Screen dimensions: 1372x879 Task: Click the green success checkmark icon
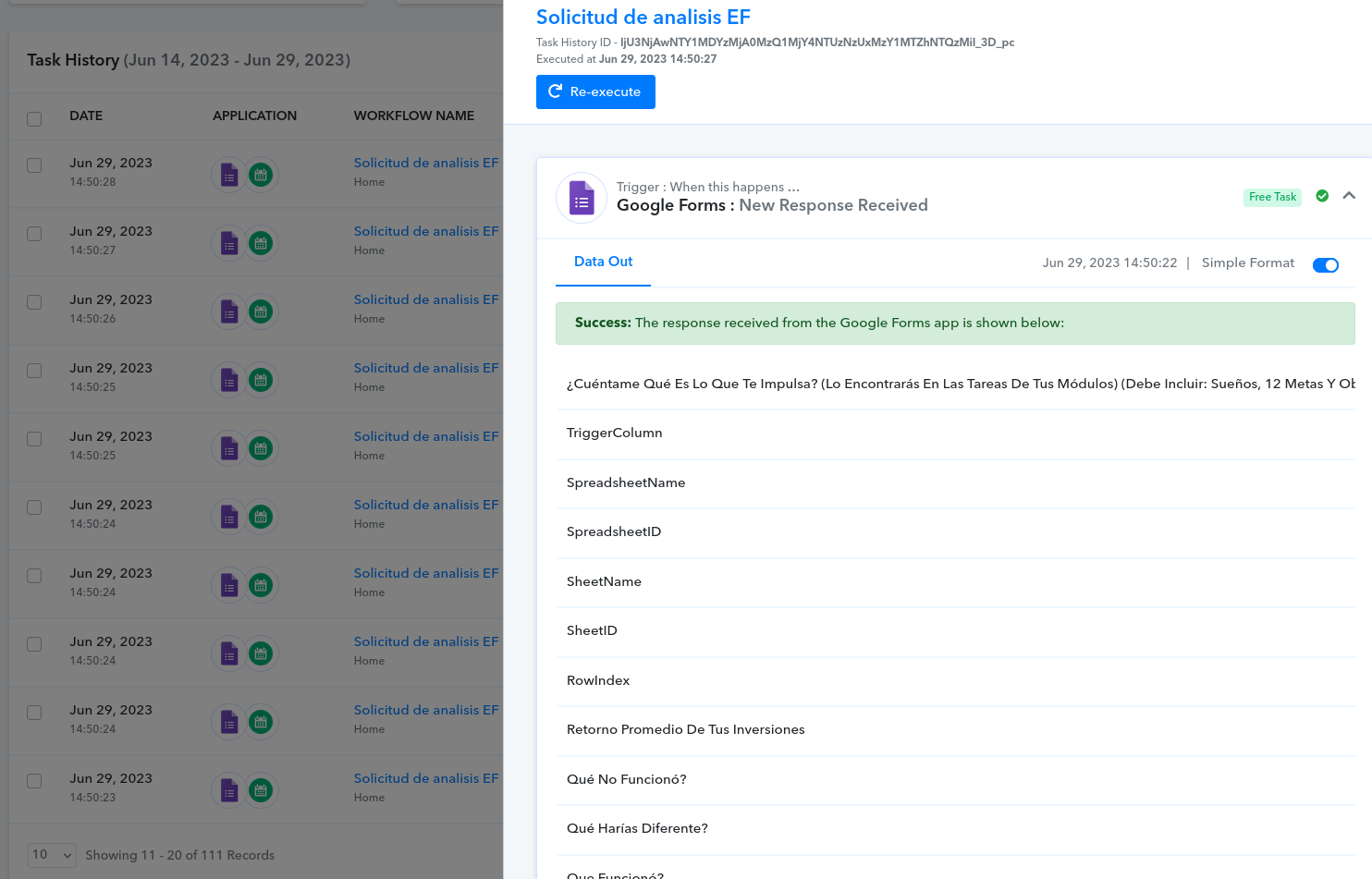pyautogui.click(x=1322, y=196)
